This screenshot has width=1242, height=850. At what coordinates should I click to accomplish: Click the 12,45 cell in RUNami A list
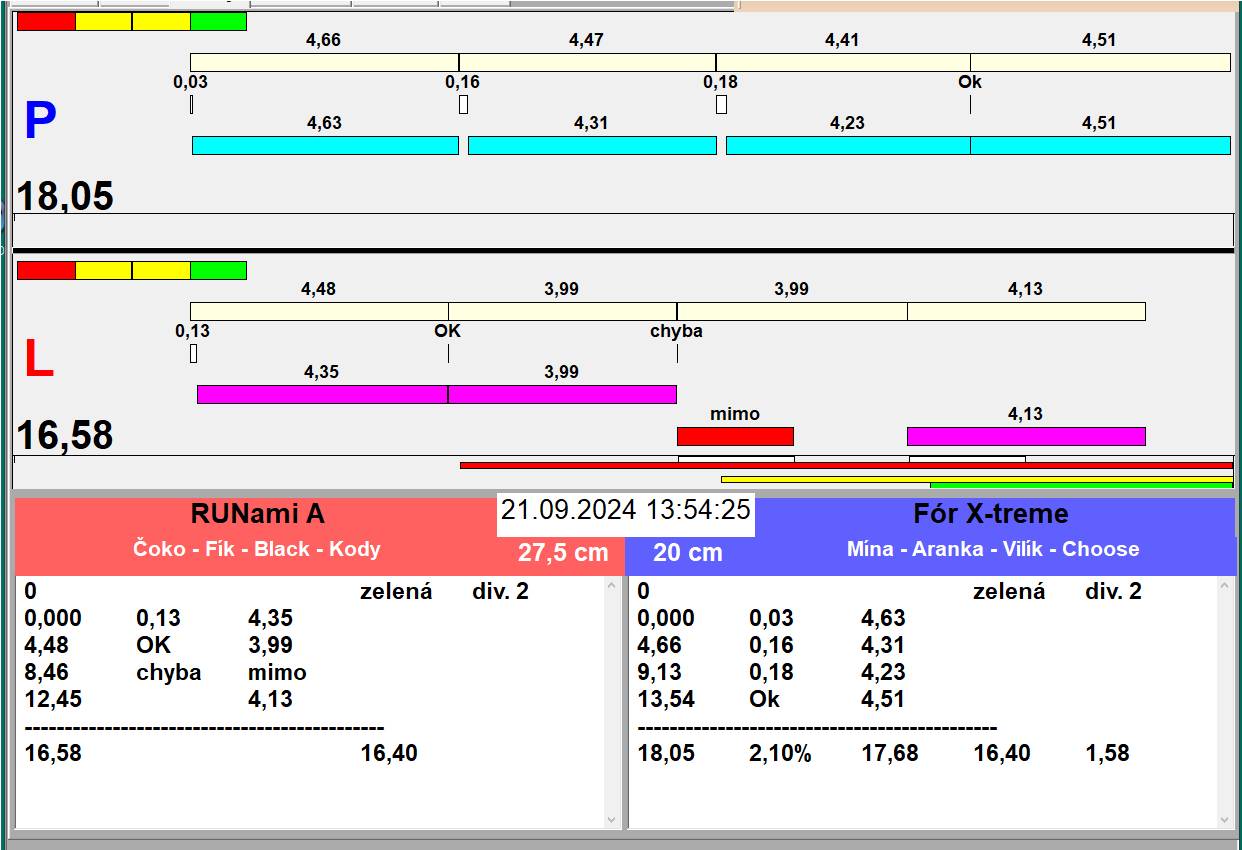(x=53, y=699)
